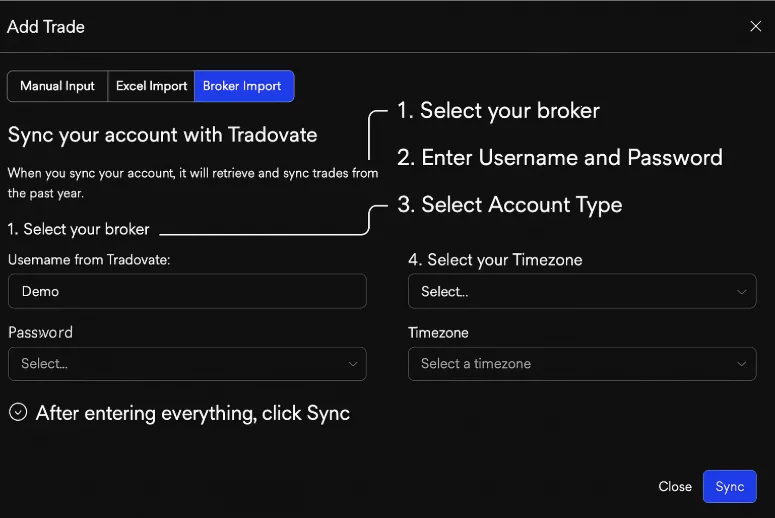This screenshot has height=518, width=775.
Task: Select the Broker Import tab
Action: click(x=244, y=86)
